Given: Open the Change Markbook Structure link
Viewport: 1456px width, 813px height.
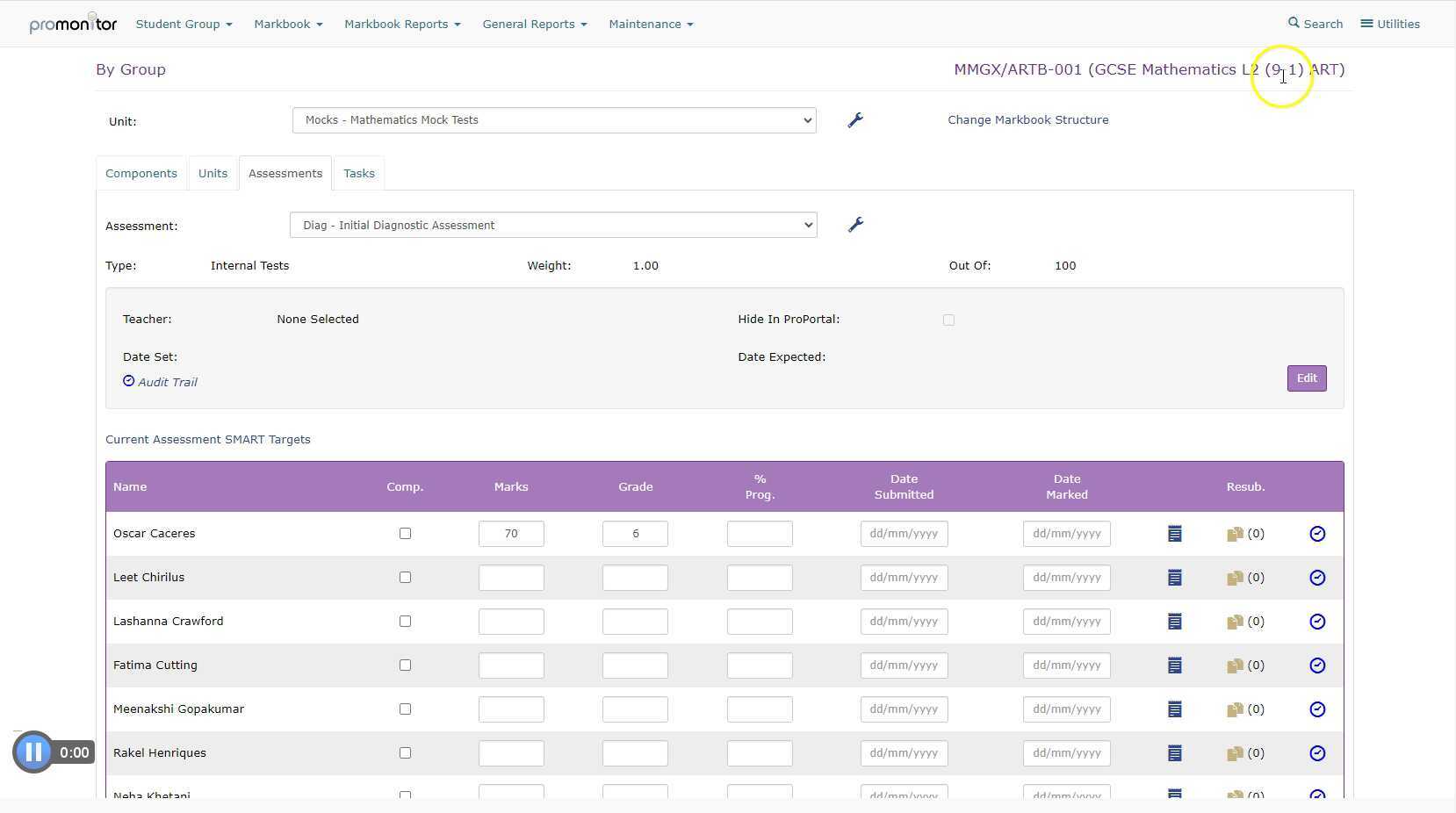Looking at the screenshot, I should 1027,120.
